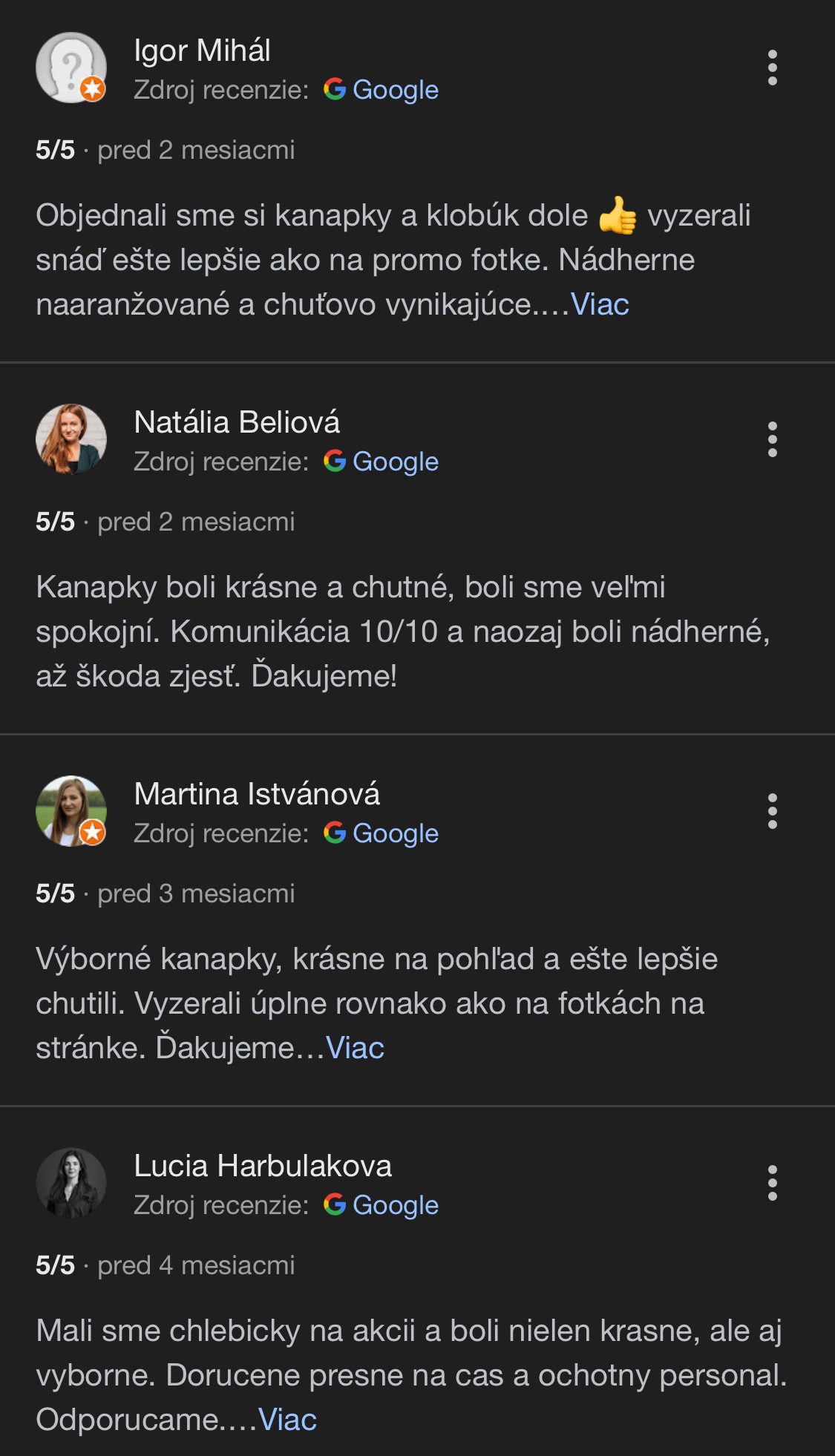Click the Google logo icon beside Natália Beliová
The height and width of the screenshot is (1456, 835).
[x=335, y=462]
